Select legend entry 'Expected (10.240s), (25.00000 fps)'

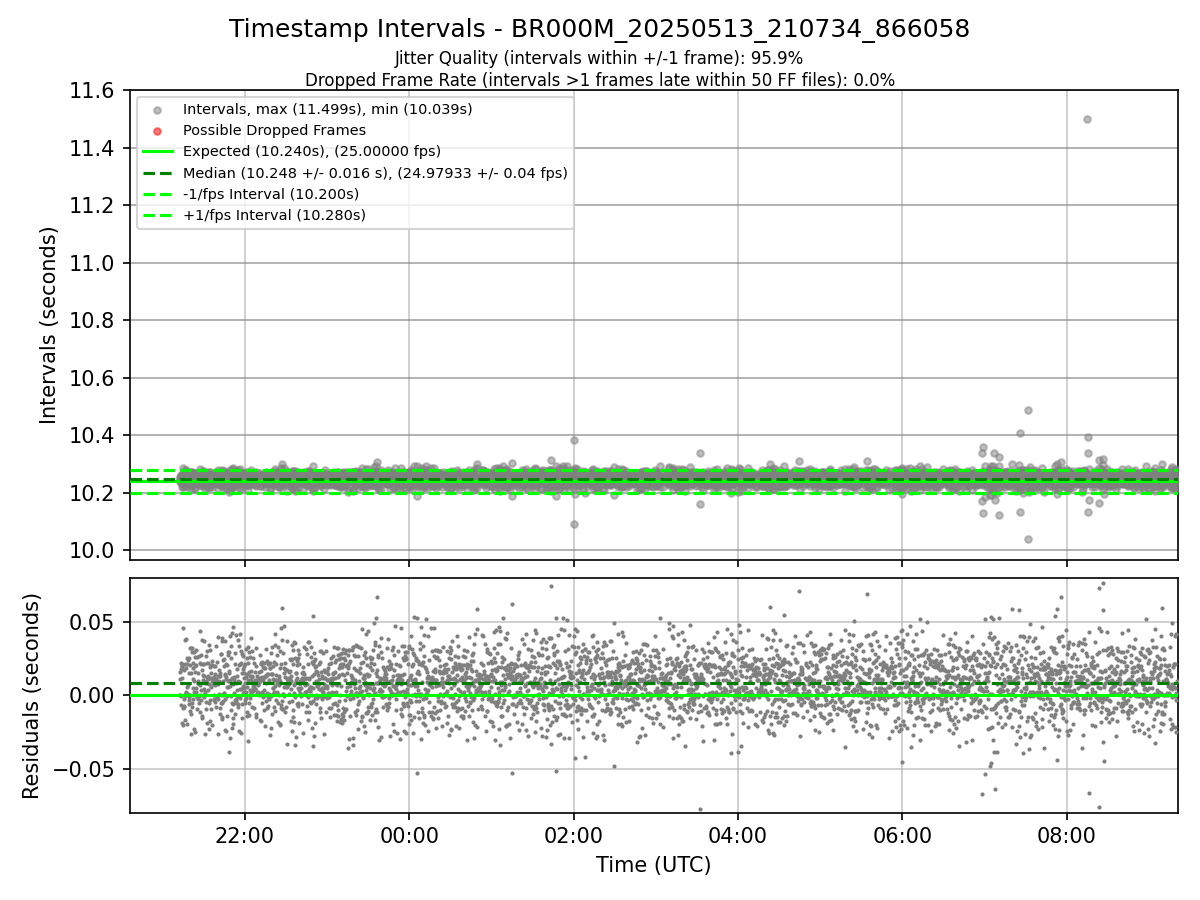click(x=312, y=151)
